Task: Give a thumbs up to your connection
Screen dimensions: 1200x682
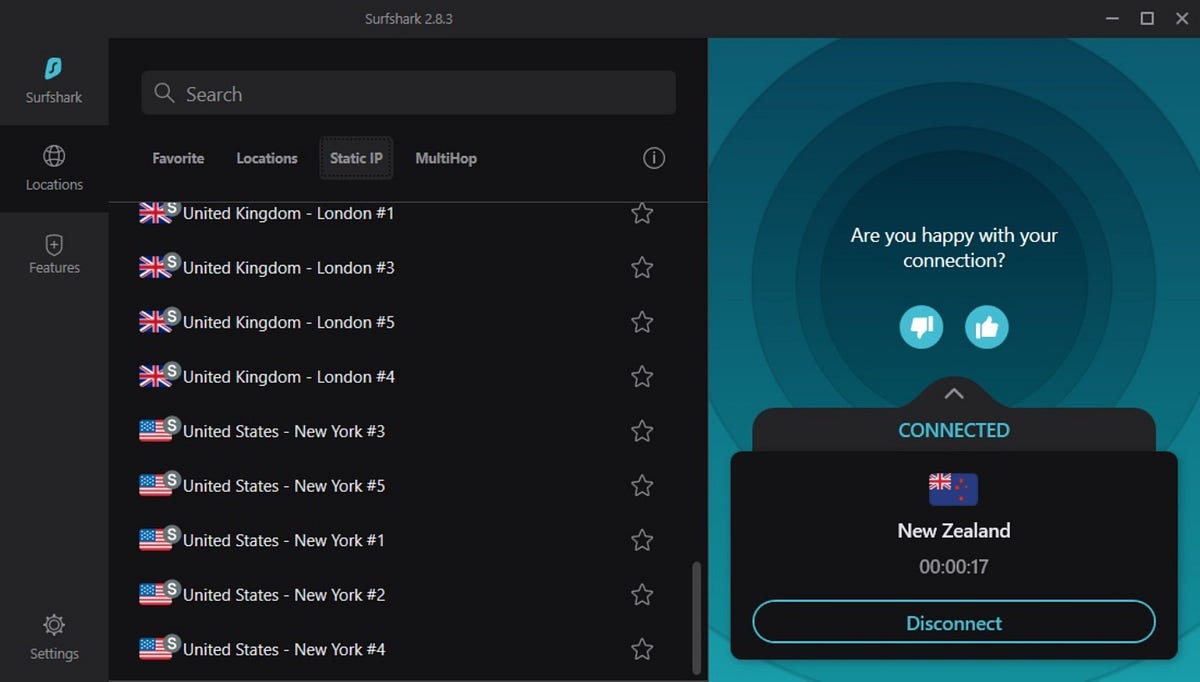Action: coord(986,327)
